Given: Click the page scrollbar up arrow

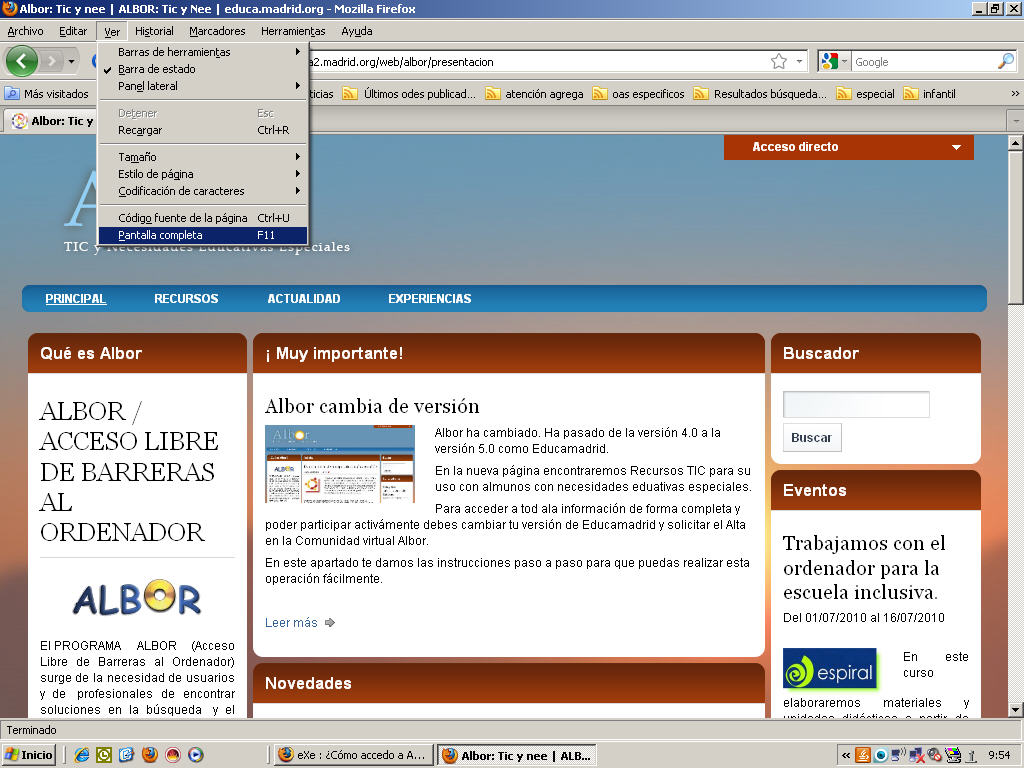Looking at the screenshot, I should pyautogui.click(x=1016, y=142).
